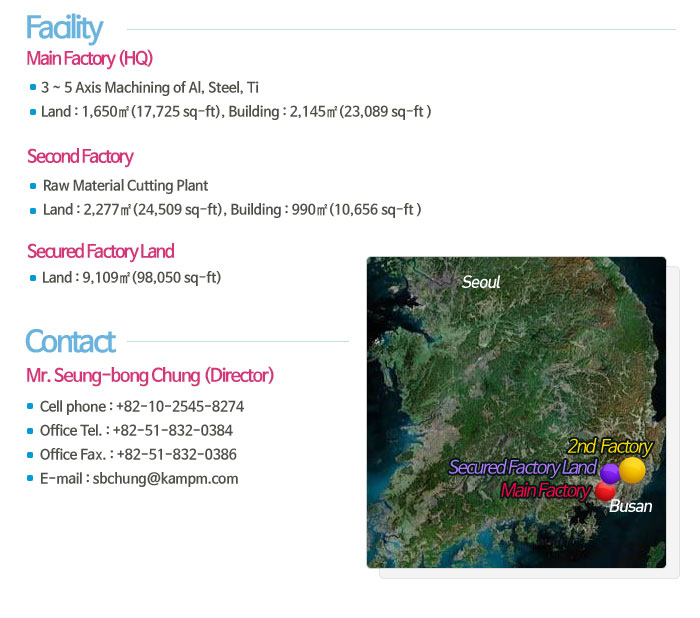
Task: Click the Raw Material Cutting Plant line
Action: point(125,186)
